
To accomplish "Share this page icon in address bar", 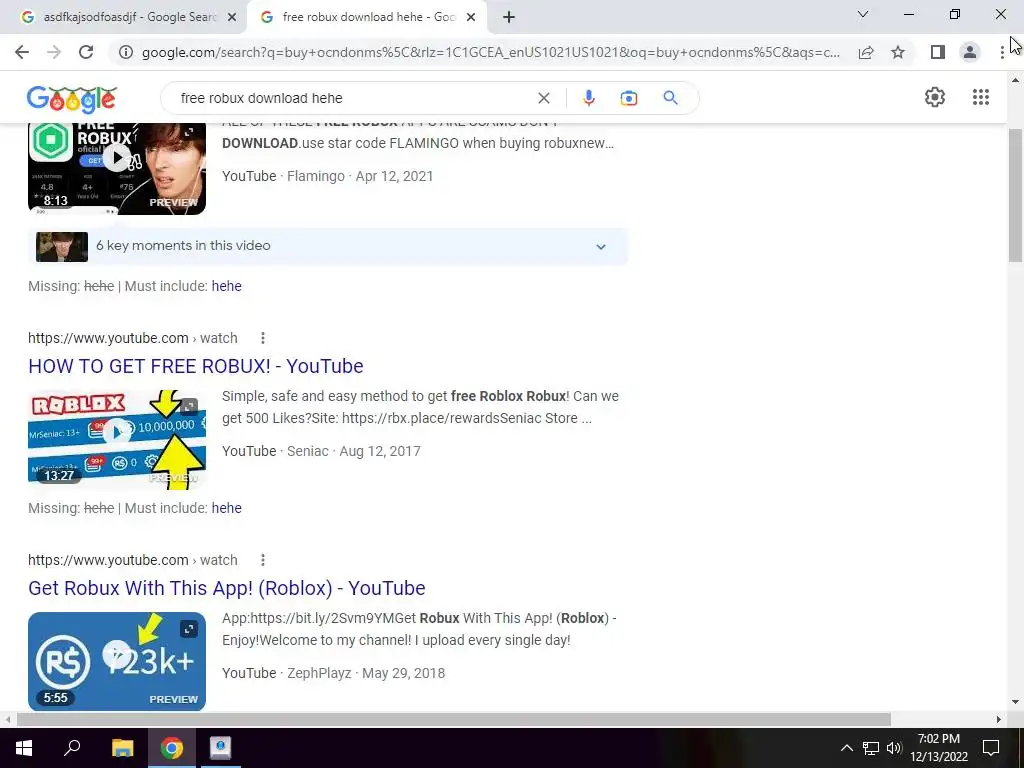I will [x=866, y=52].
